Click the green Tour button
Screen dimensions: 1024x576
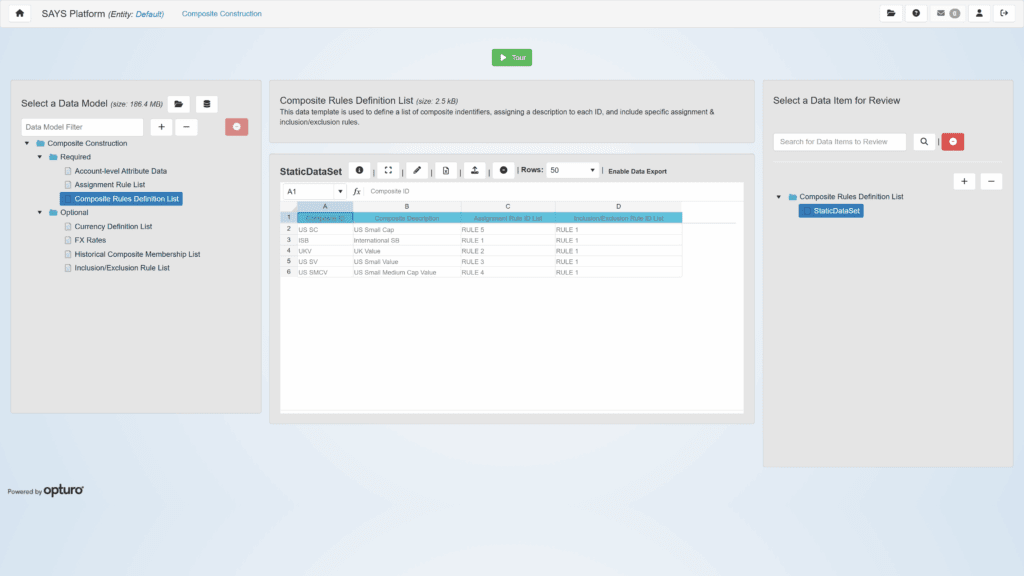pyautogui.click(x=512, y=58)
